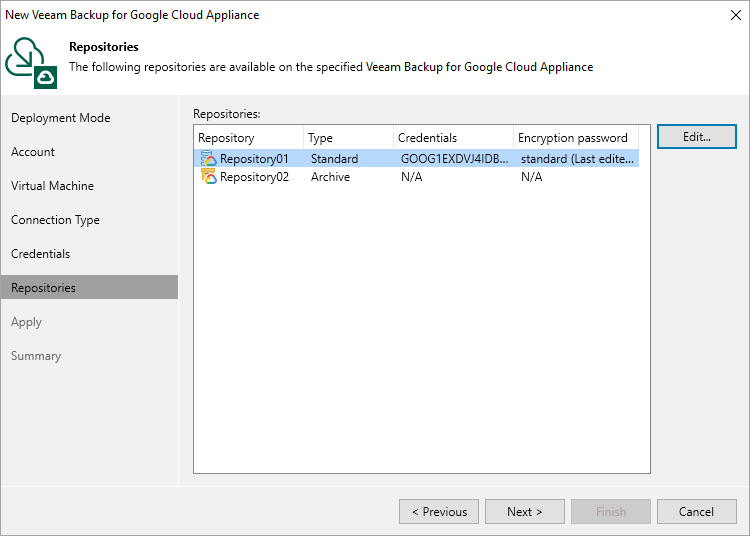This screenshot has width=750, height=536.
Task: Select the Summary step
Action: click(36, 356)
